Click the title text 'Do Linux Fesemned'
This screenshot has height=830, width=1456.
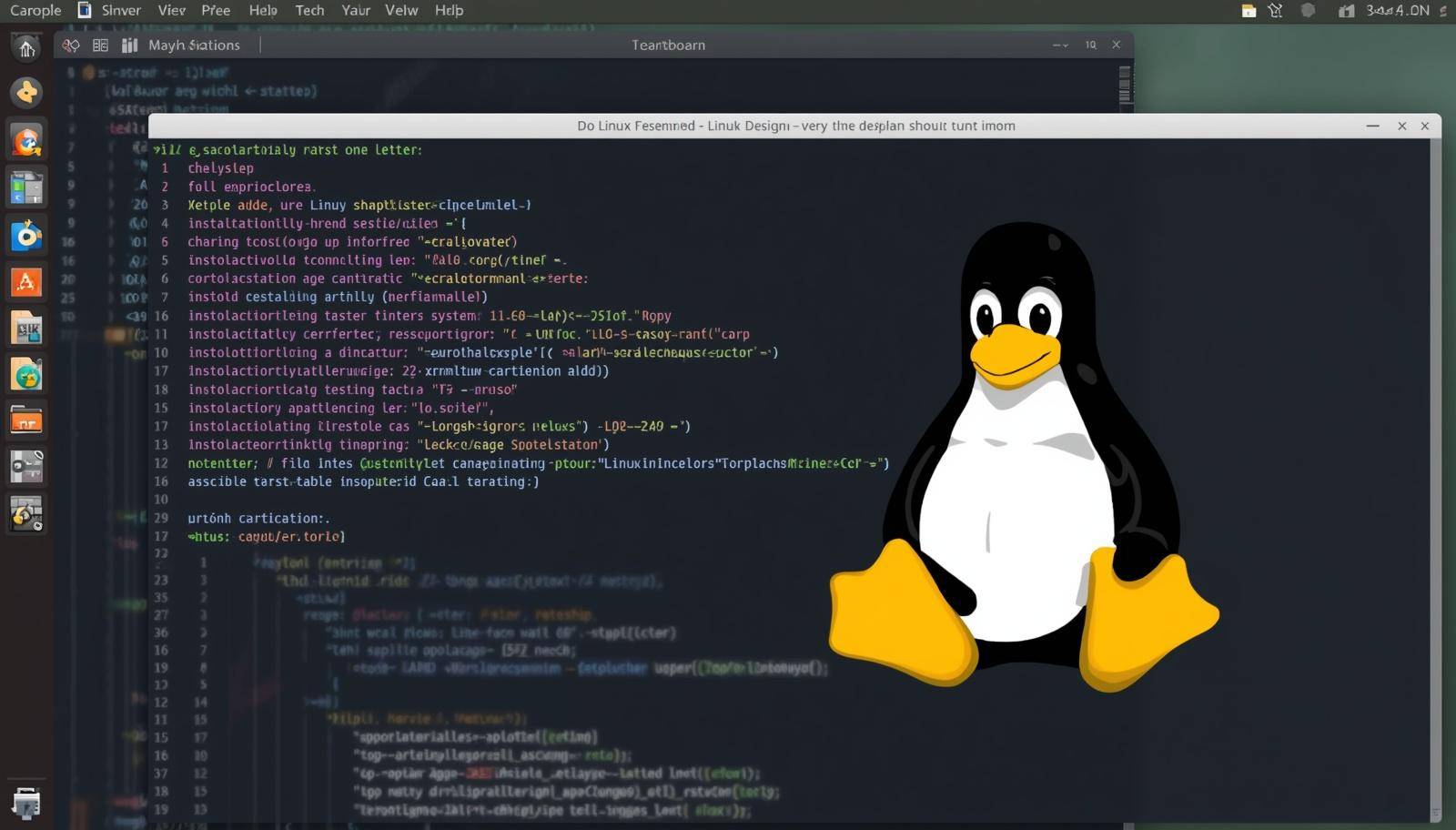pyautogui.click(x=635, y=126)
